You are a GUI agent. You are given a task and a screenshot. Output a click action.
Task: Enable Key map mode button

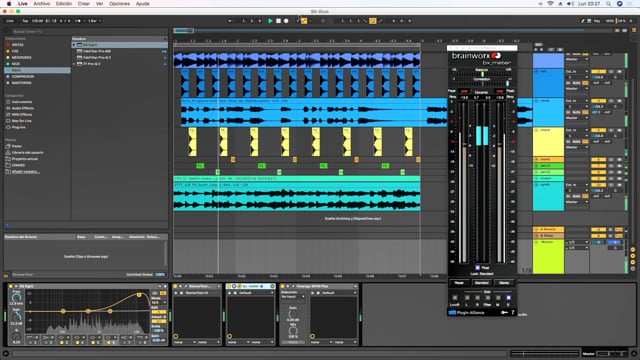[x=597, y=21]
